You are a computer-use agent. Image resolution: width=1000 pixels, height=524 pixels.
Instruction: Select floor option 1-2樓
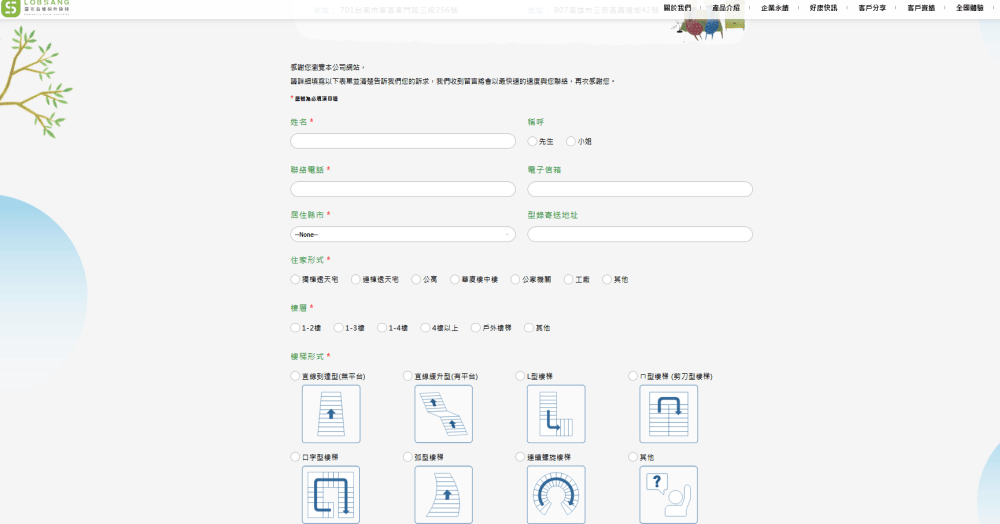point(295,328)
